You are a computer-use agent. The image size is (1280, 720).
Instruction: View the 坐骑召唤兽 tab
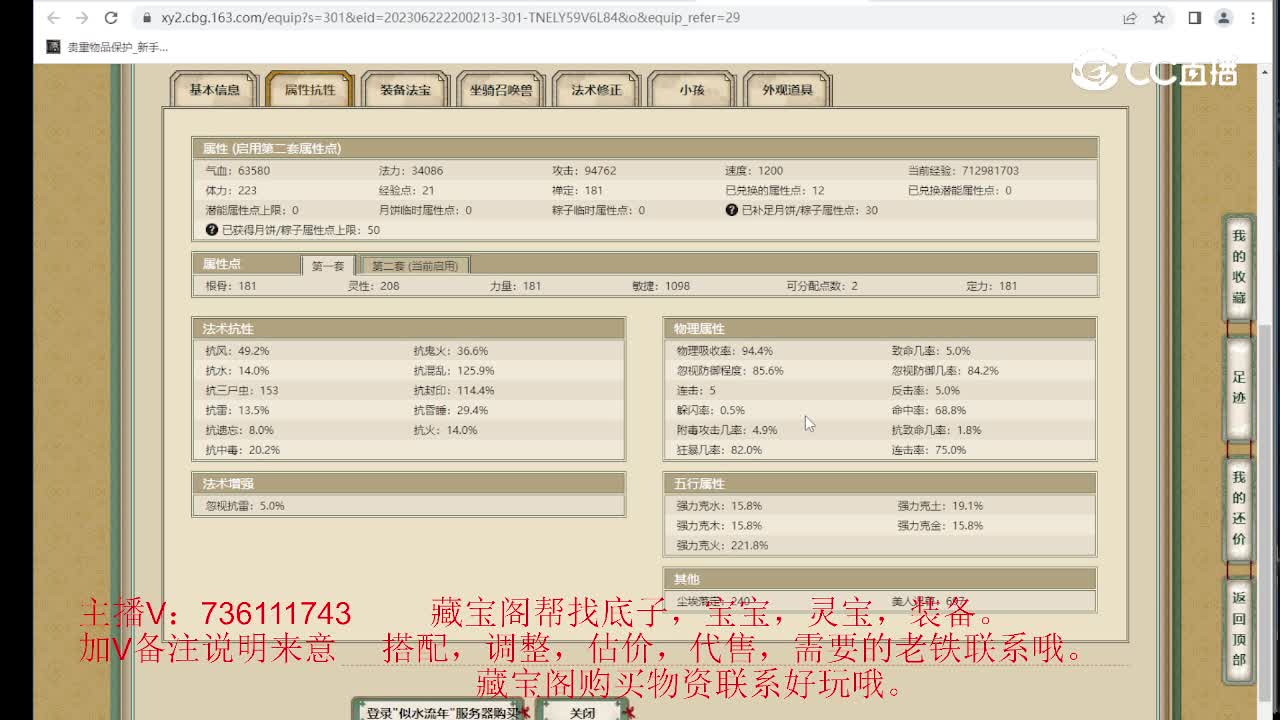pyautogui.click(x=500, y=90)
